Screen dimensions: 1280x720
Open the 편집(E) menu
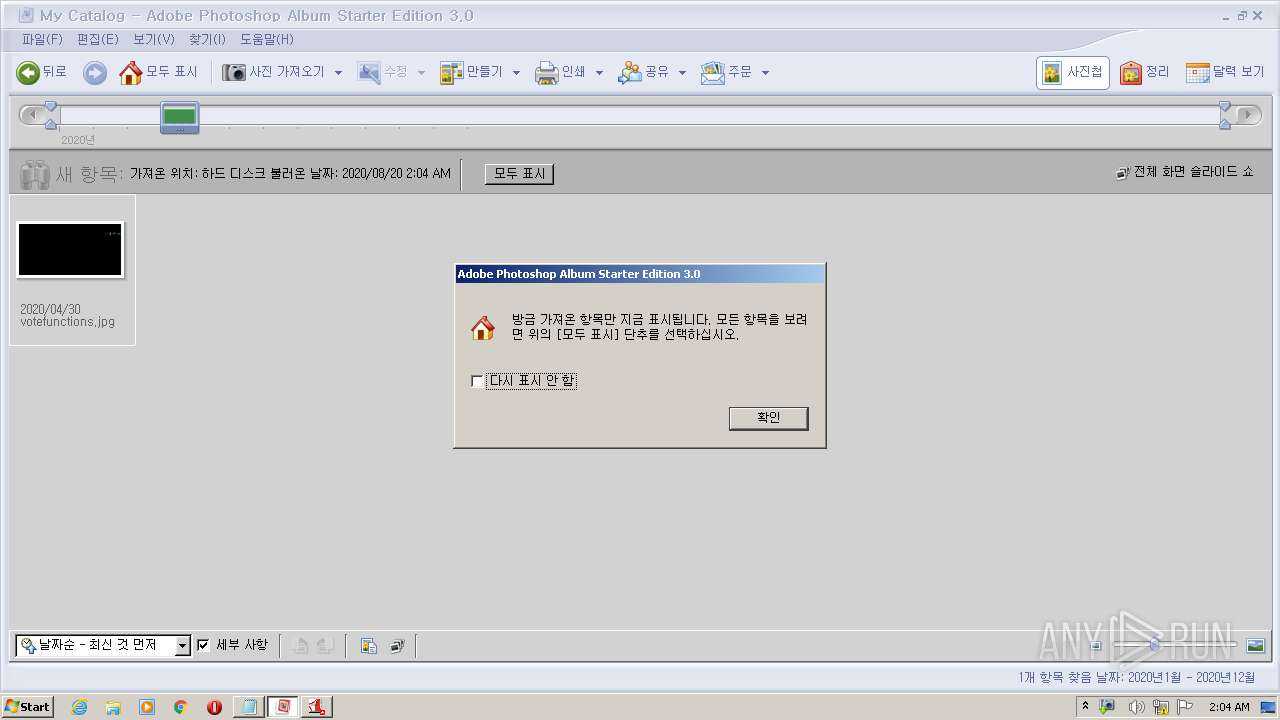[97, 39]
